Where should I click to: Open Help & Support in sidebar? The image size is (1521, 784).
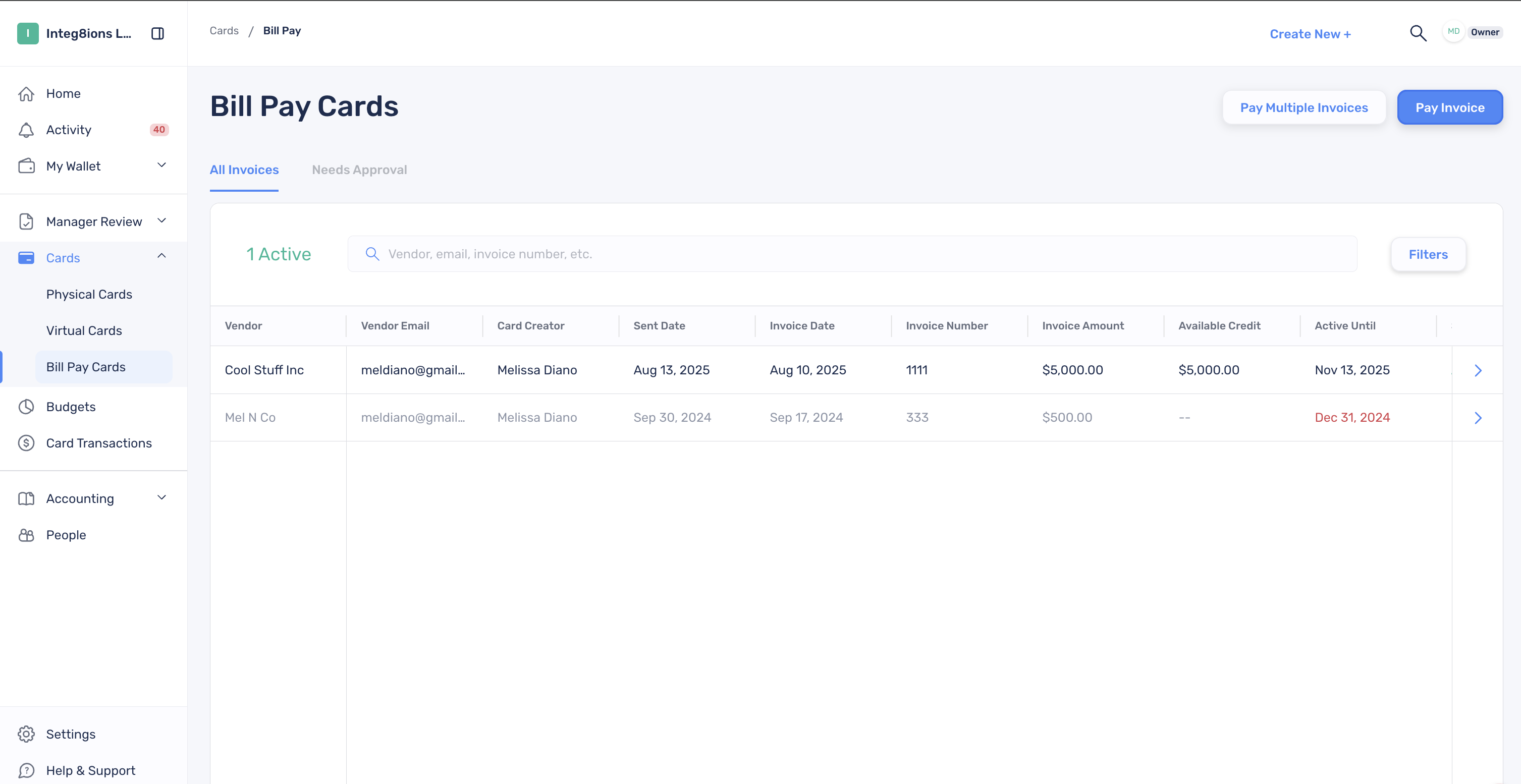pyautogui.click(x=90, y=770)
